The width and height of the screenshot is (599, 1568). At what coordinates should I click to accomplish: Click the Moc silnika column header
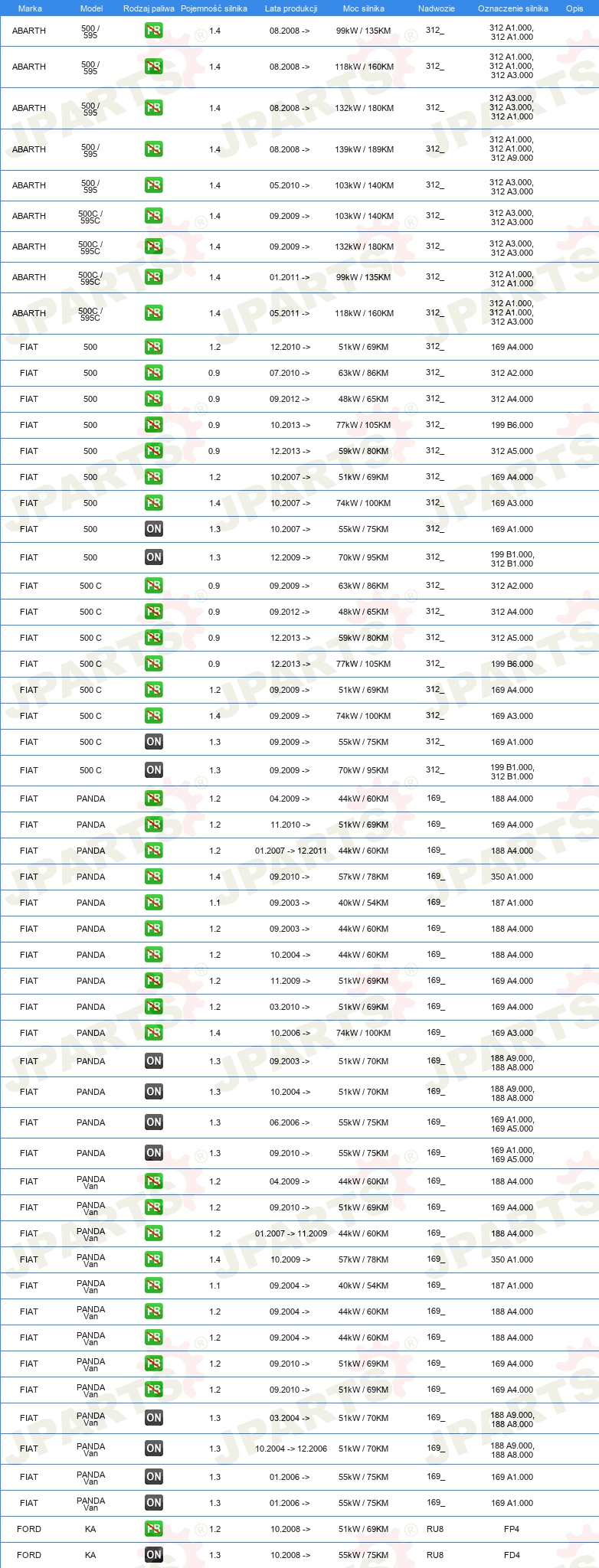pos(364,8)
